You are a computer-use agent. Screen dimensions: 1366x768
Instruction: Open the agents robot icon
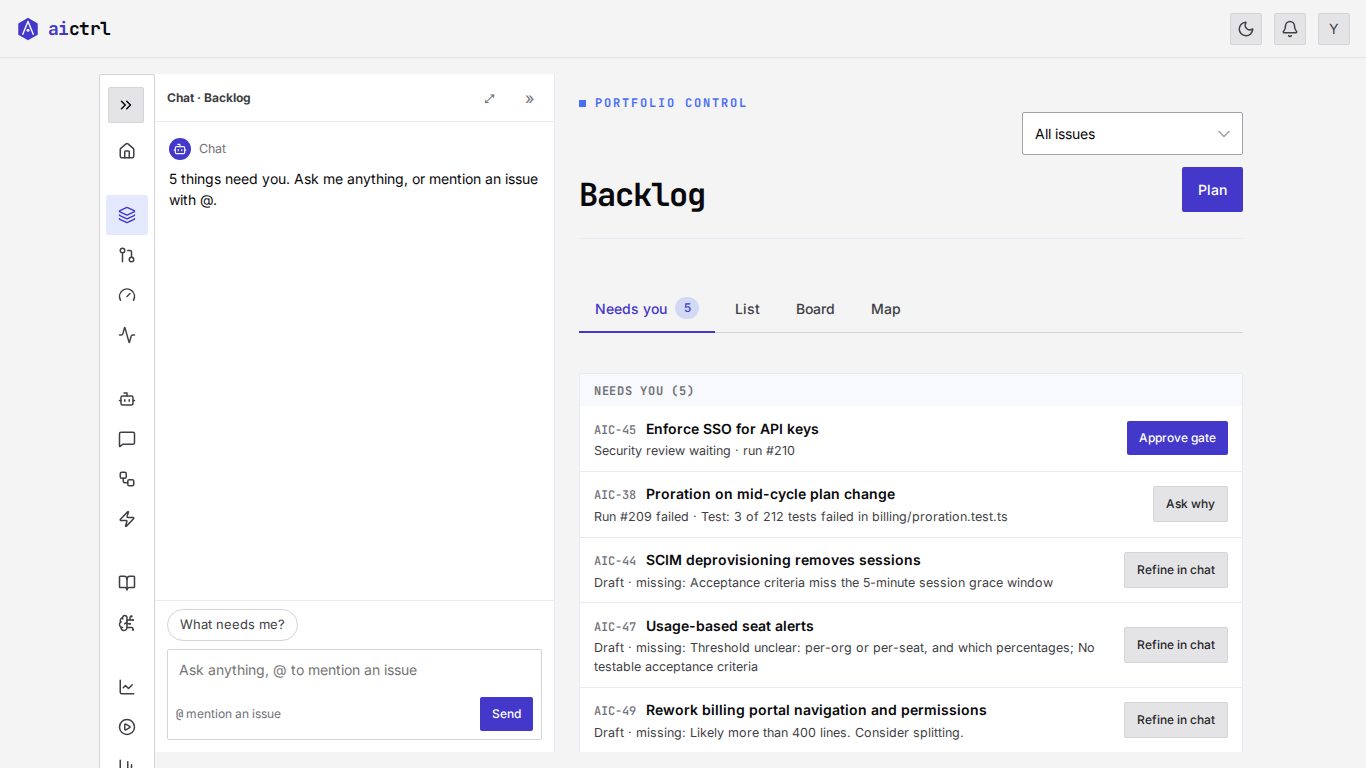pos(127,399)
